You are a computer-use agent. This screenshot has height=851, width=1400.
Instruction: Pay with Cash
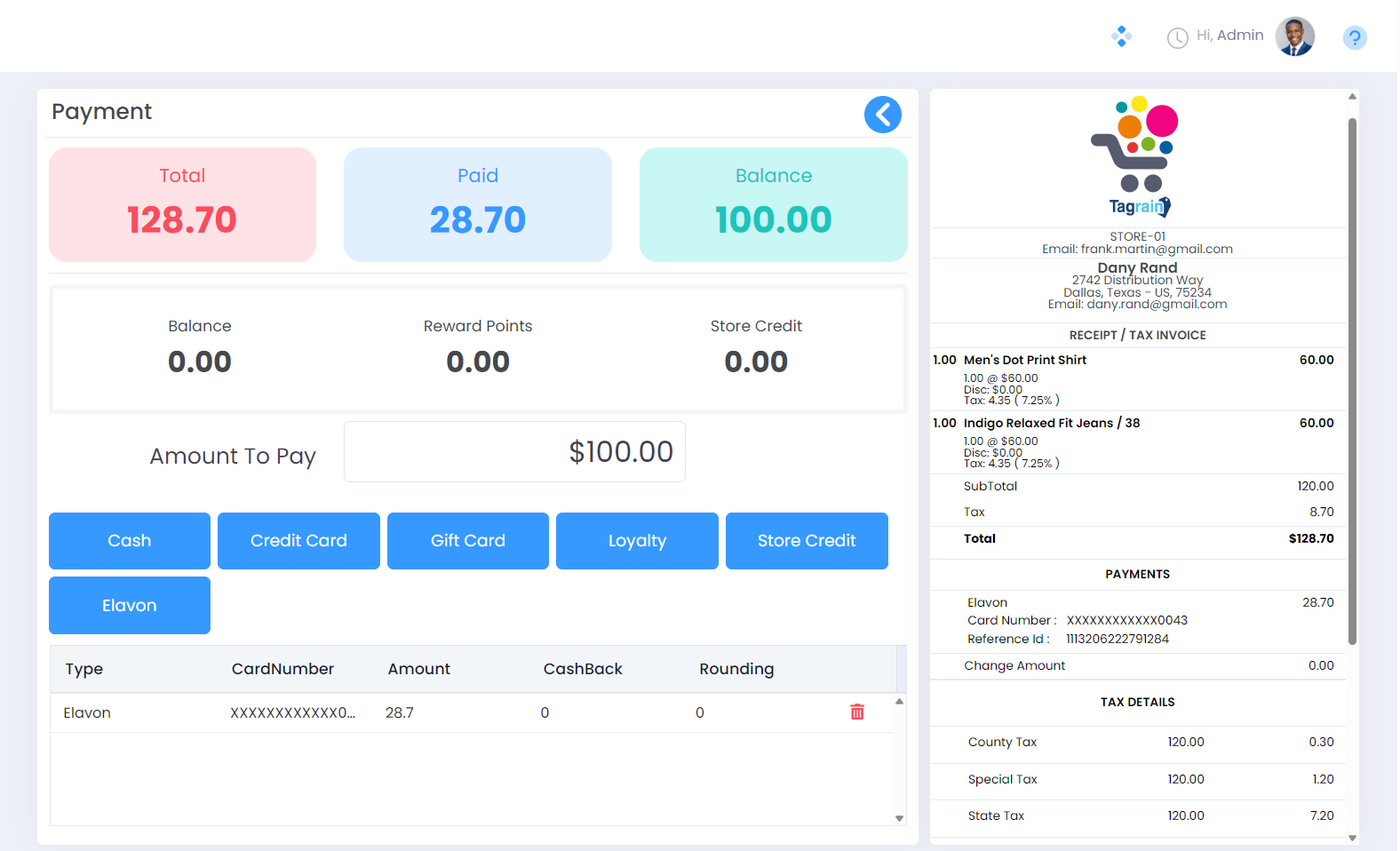tap(130, 541)
